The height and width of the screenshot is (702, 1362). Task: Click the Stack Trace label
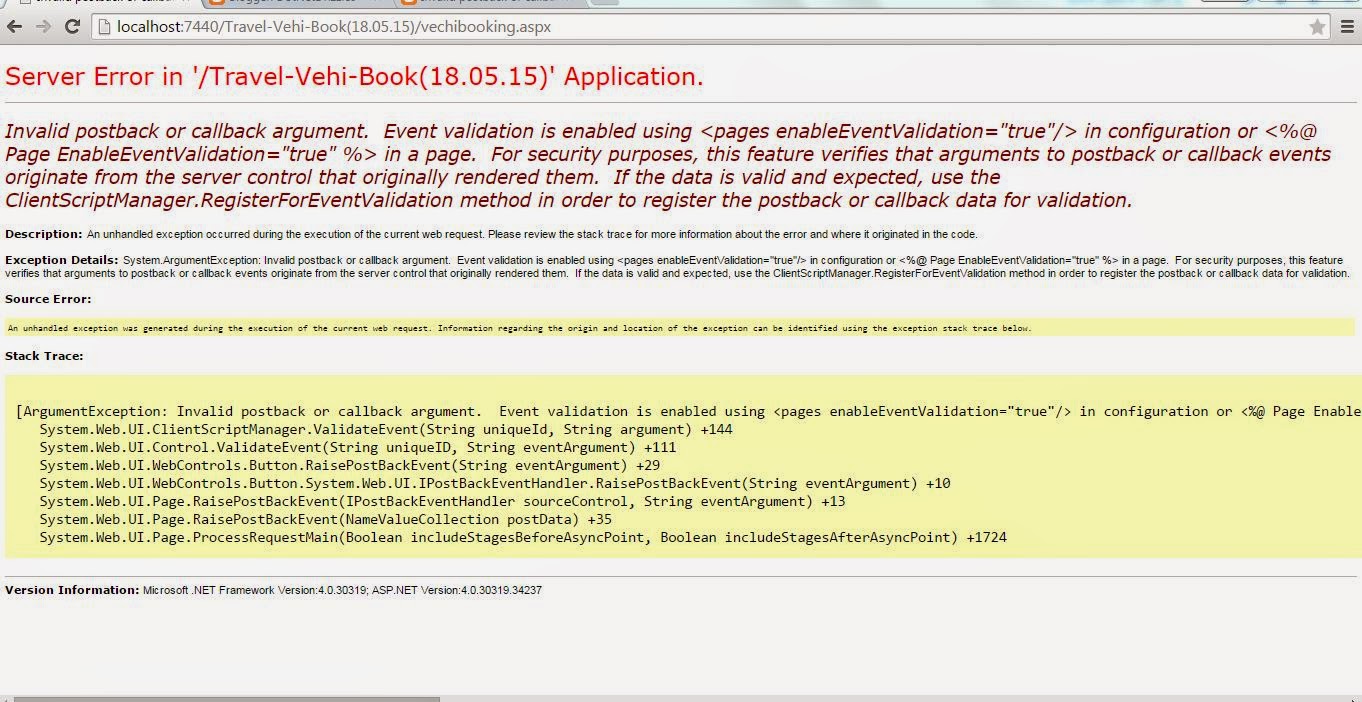(44, 356)
